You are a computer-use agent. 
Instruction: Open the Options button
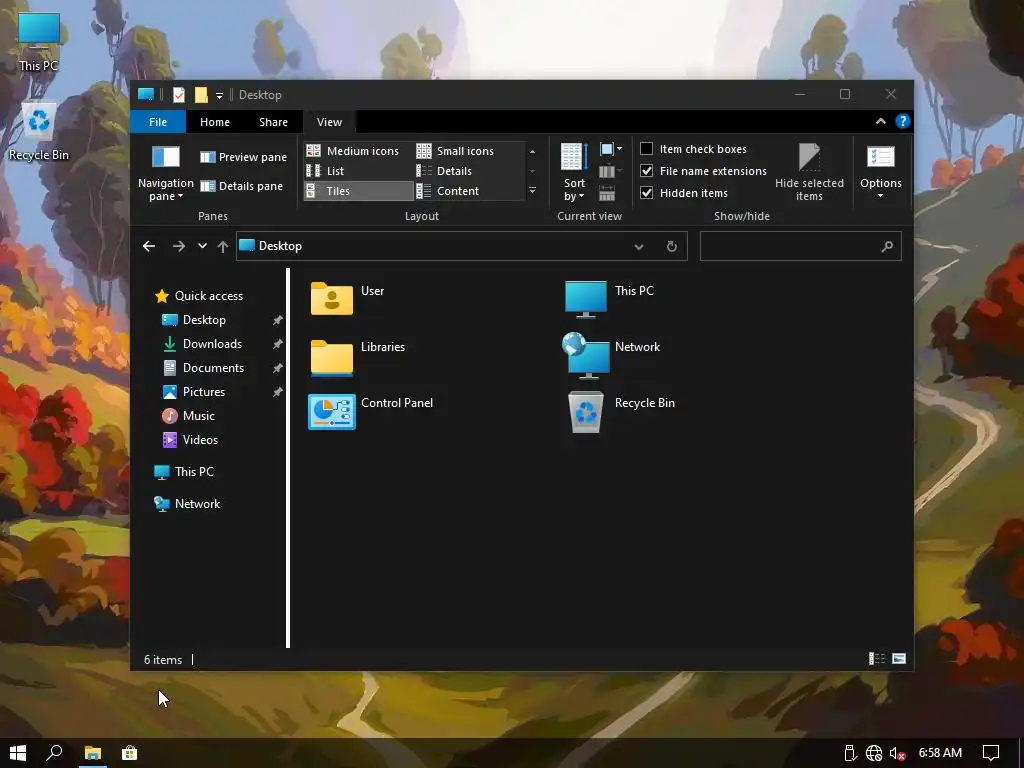[x=880, y=172]
